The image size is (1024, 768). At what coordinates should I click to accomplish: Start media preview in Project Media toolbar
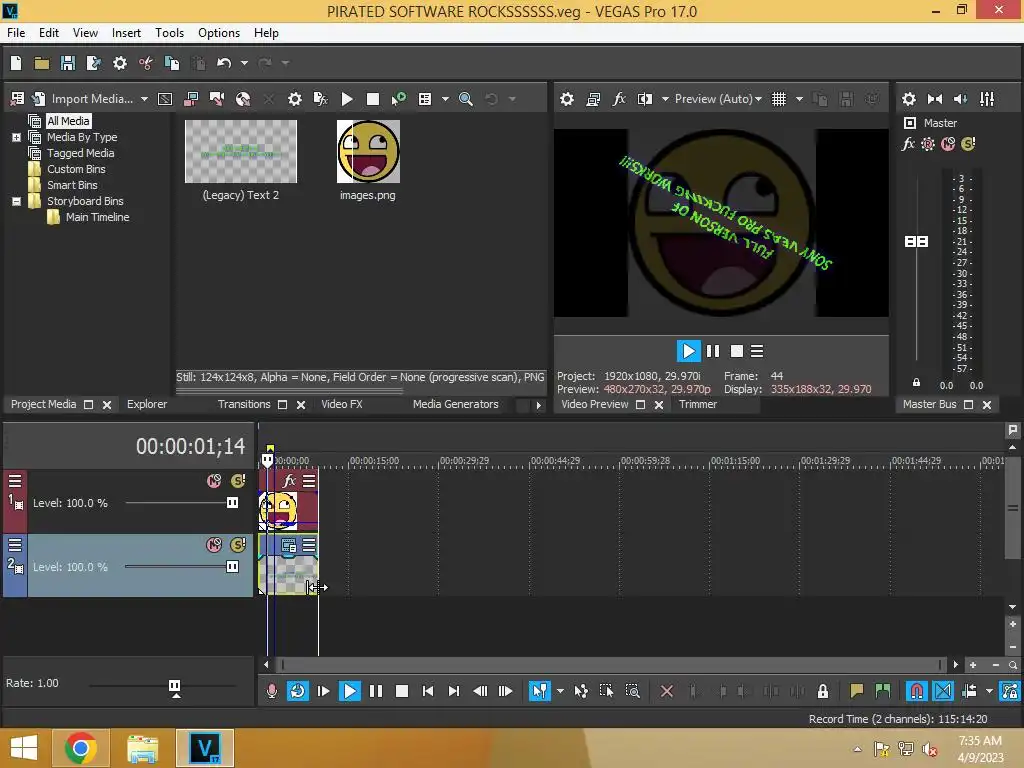(x=347, y=99)
